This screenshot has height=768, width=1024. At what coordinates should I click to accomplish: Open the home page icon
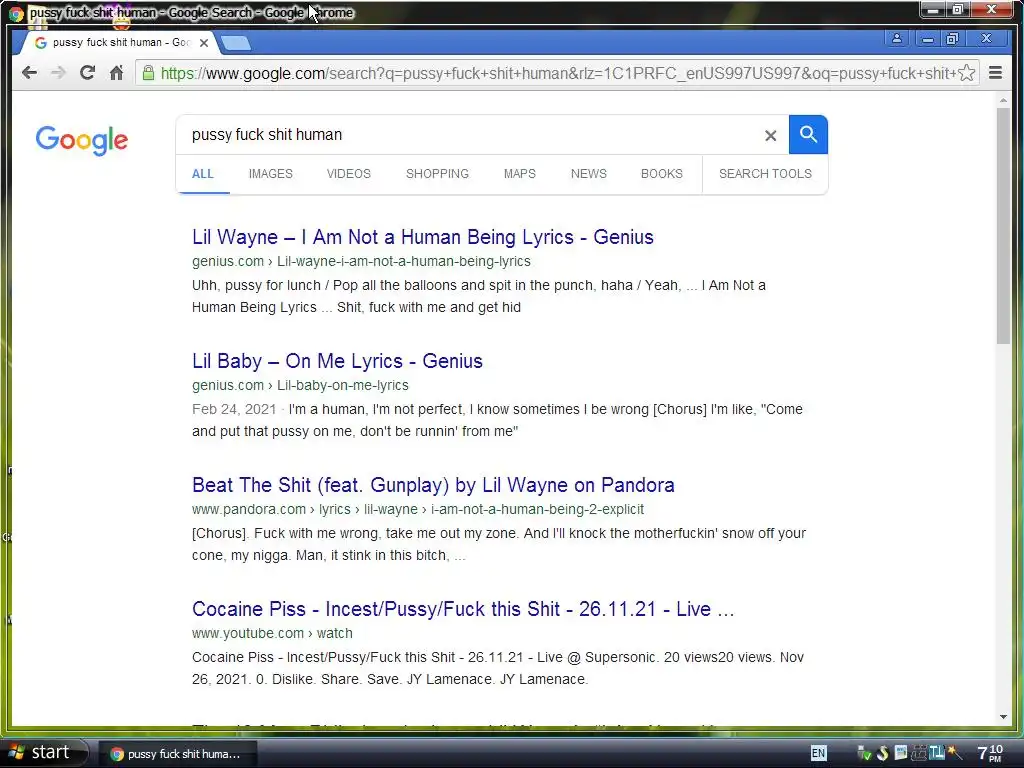(116, 72)
